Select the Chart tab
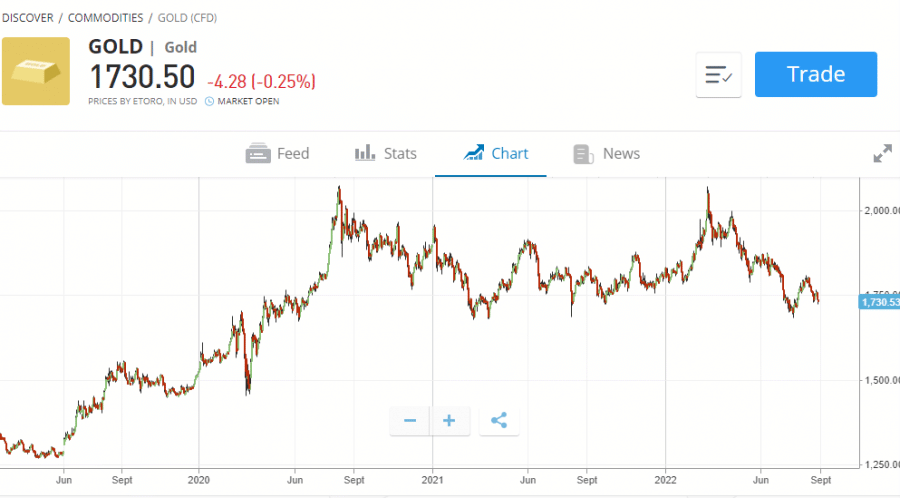 pyautogui.click(x=496, y=154)
